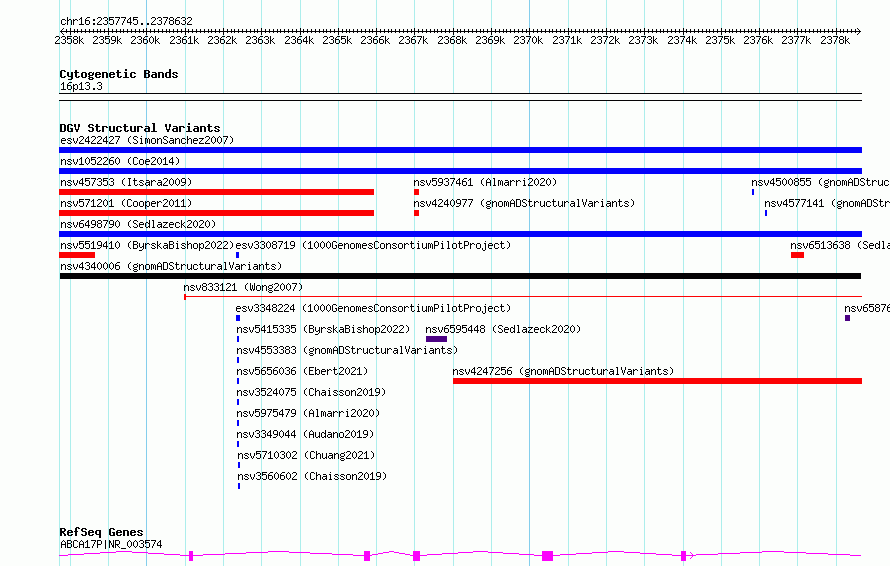Click the 2370k ruler tick label
The width and height of the screenshot is (890, 566).
click(x=528, y=40)
